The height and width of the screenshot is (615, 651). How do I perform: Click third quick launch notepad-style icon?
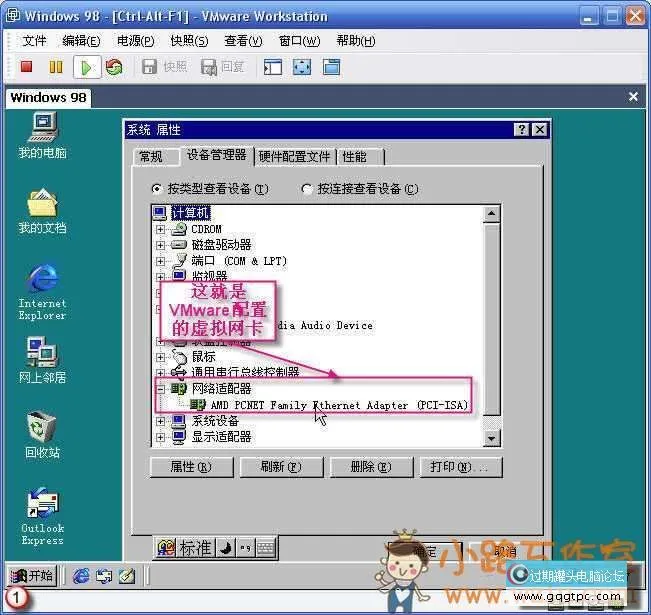pos(127,576)
